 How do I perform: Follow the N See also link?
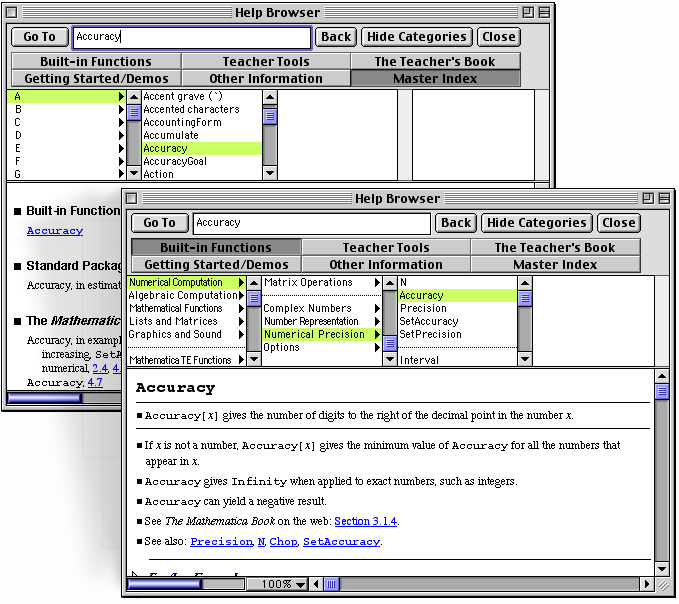(261, 542)
